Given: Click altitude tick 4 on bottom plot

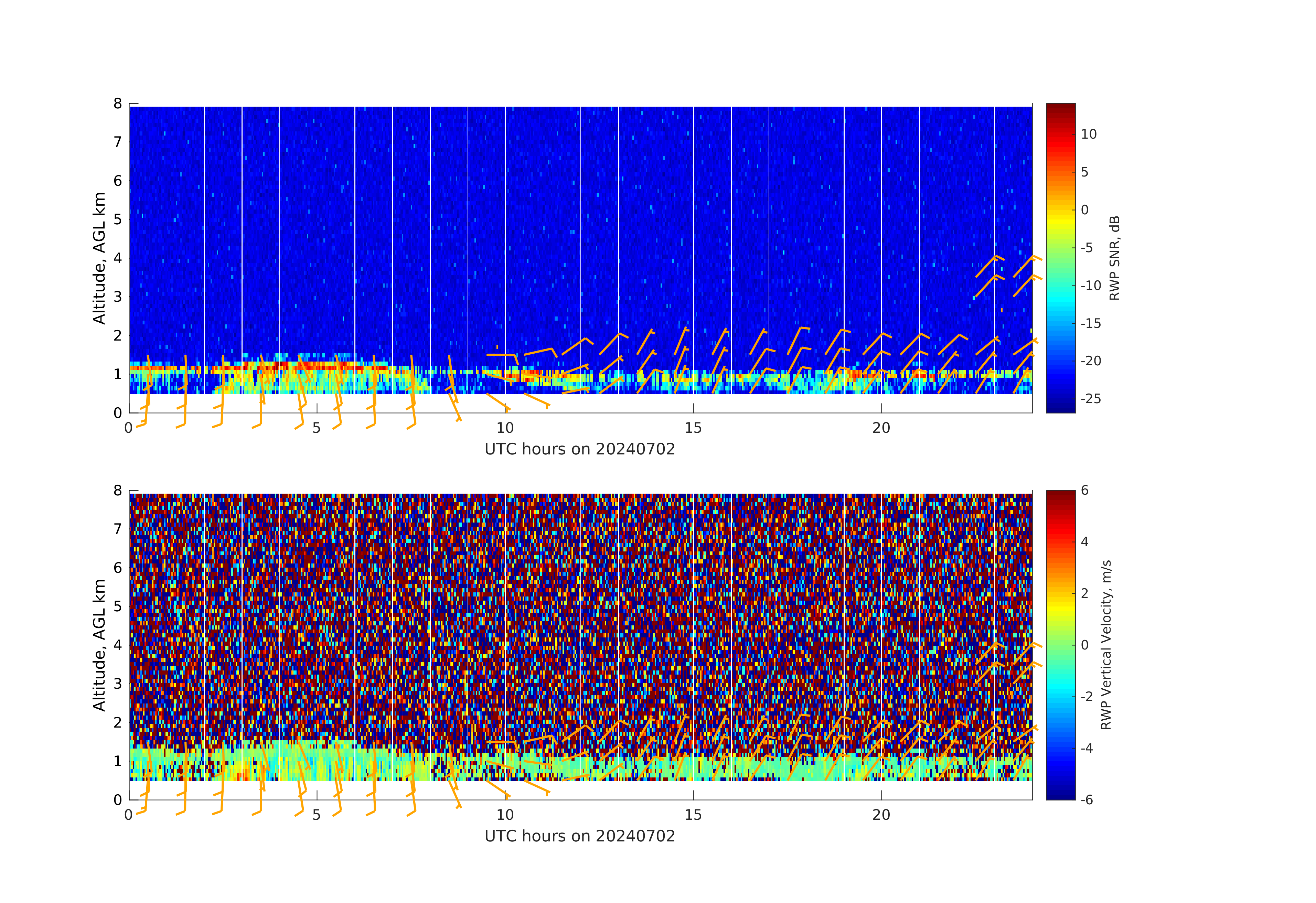Looking at the screenshot, I should click(118, 645).
